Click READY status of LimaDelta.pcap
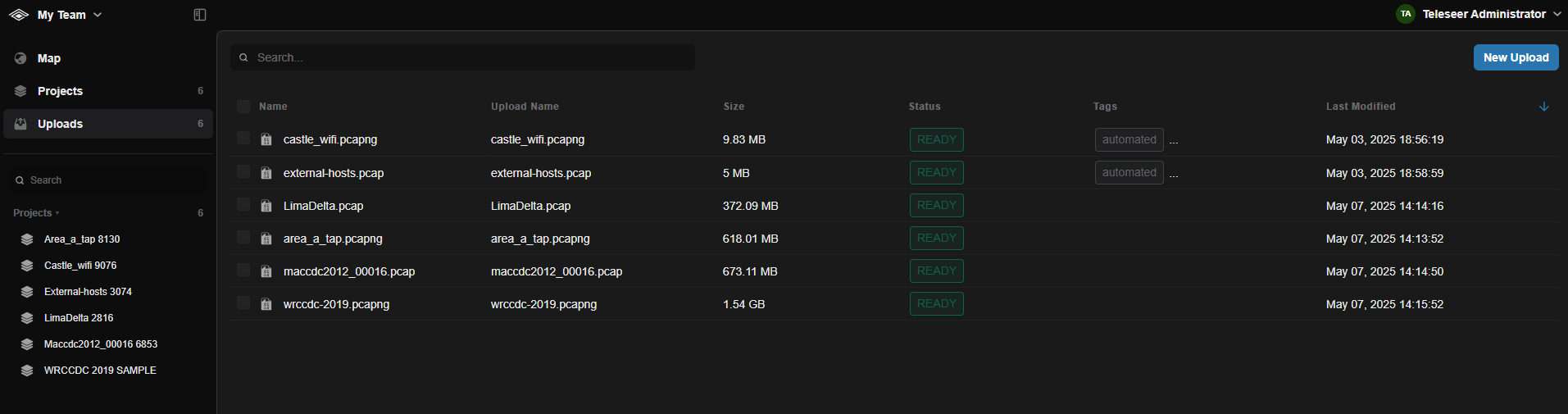The height and width of the screenshot is (414, 1568). (x=936, y=205)
